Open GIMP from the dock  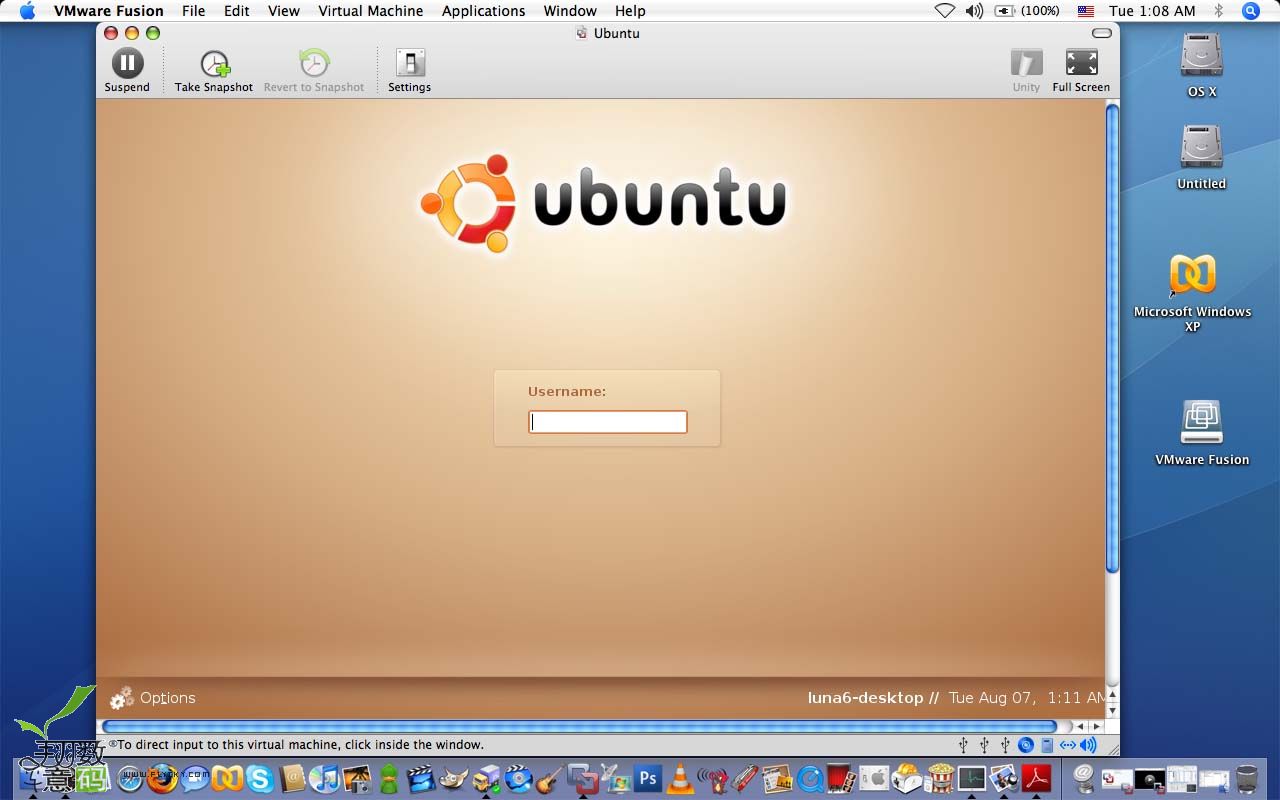[x=454, y=779]
